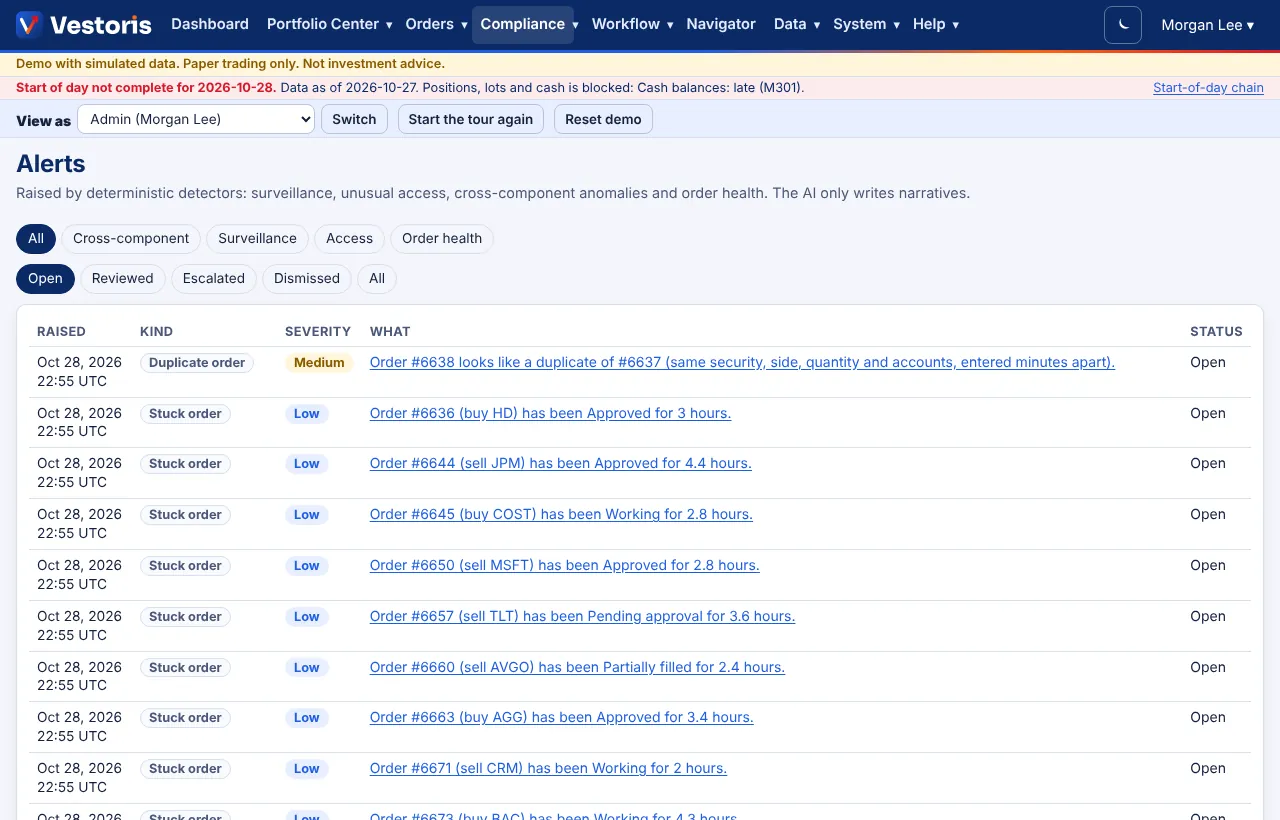This screenshot has height=820, width=1280.
Task: Click Low severity badge for Order #6644
Action: 306,464
